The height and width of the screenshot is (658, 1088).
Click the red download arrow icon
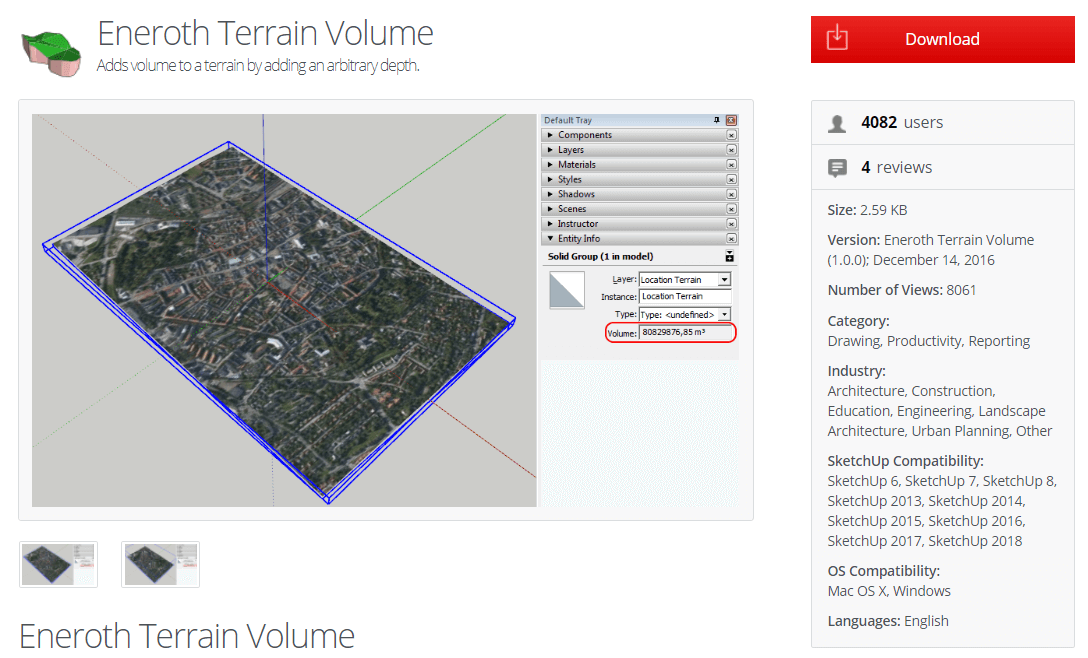pyautogui.click(x=837, y=39)
